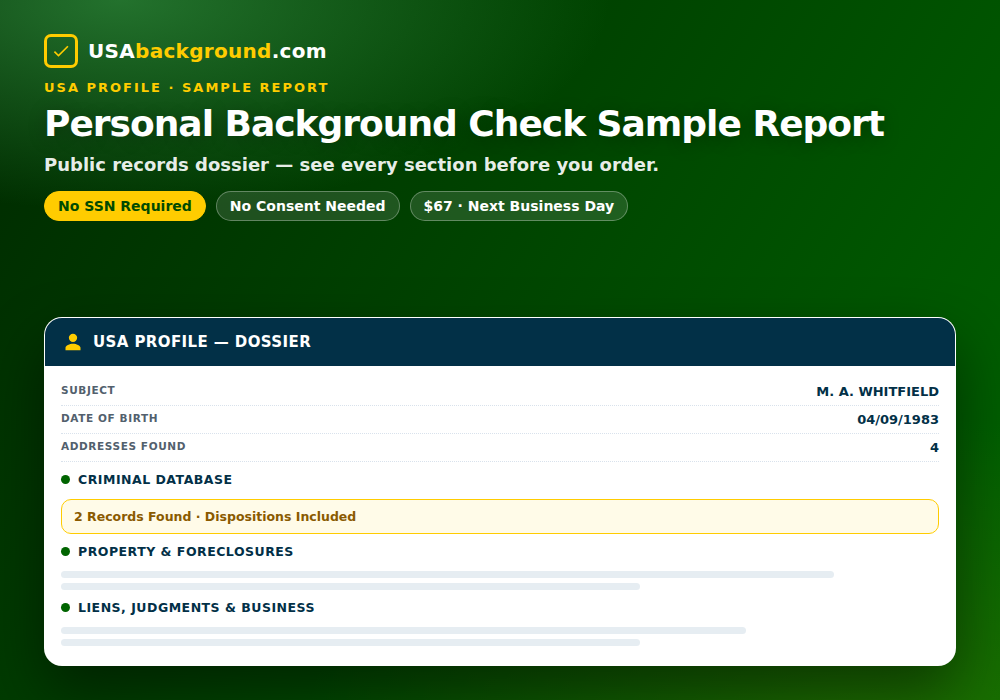Viewport: 1000px width, 700px height.
Task: Select the subject name "M. A. WHITFIELD"
Action: pyautogui.click(x=878, y=391)
